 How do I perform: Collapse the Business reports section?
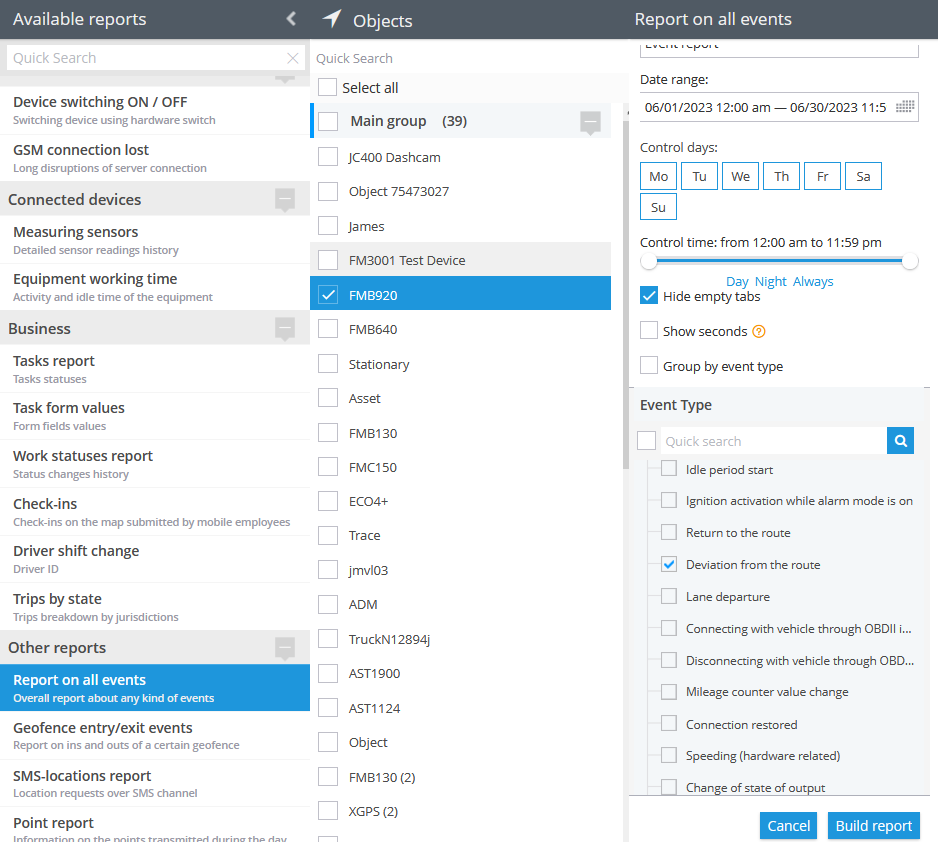pos(285,329)
